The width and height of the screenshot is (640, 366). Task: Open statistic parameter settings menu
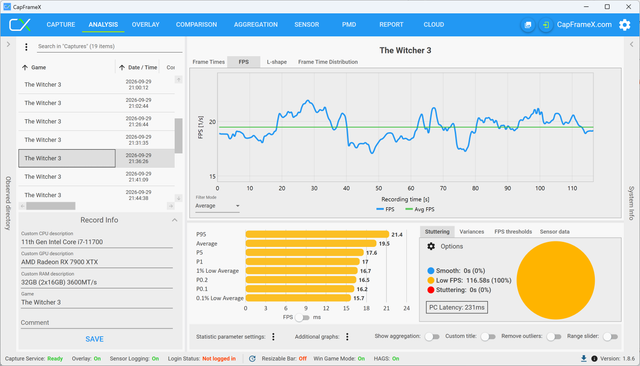click(x=273, y=337)
